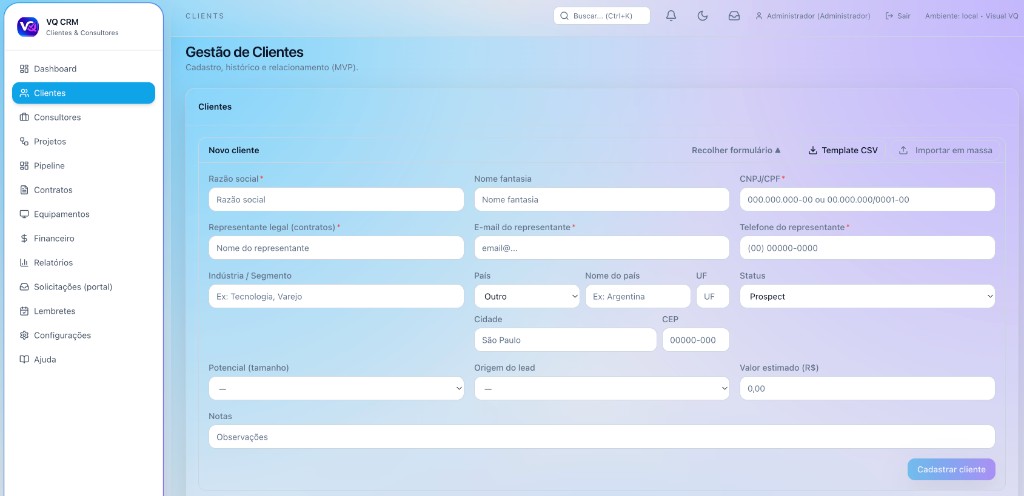
Task: Click the Sair logout link
Action: (898, 16)
